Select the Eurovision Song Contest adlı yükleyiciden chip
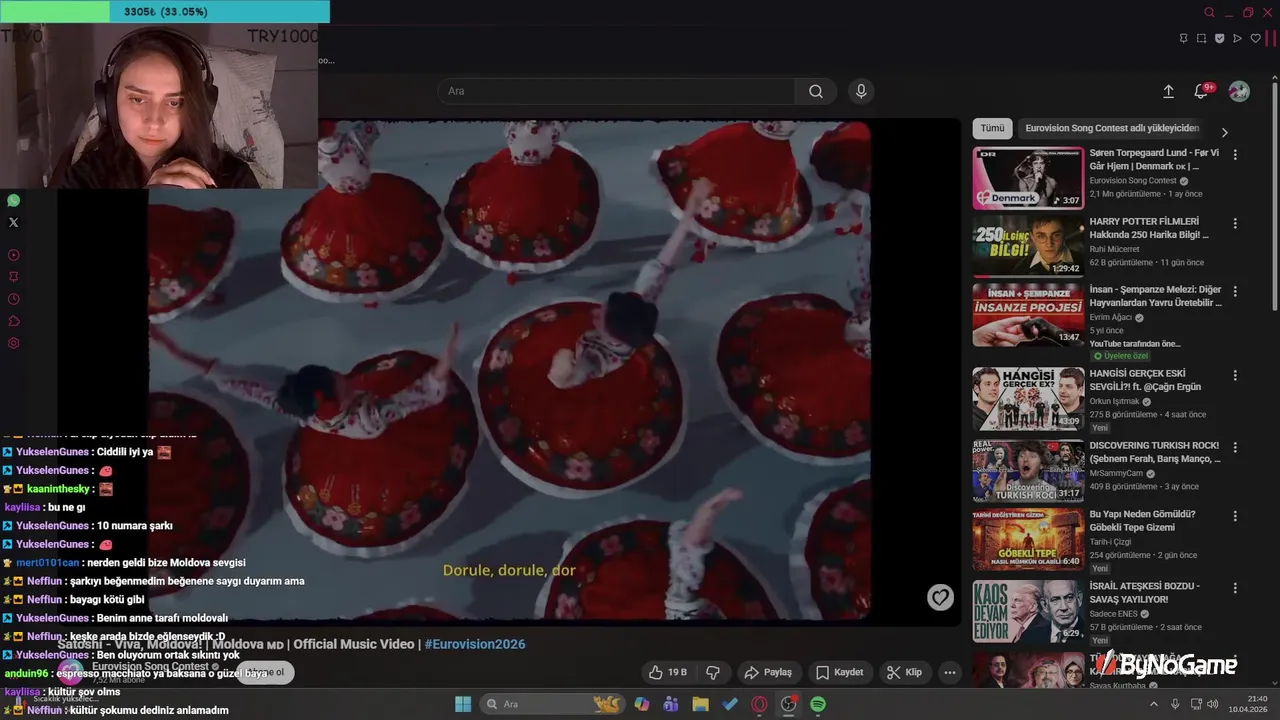Image resolution: width=1280 pixels, height=720 pixels. tap(1112, 128)
